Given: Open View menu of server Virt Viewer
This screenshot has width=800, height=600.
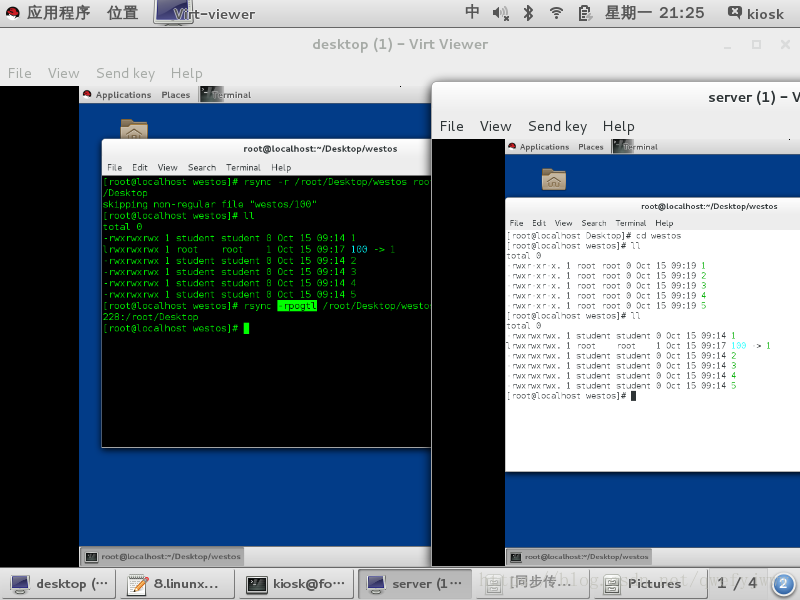Looking at the screenshot, I should (495, 127).
